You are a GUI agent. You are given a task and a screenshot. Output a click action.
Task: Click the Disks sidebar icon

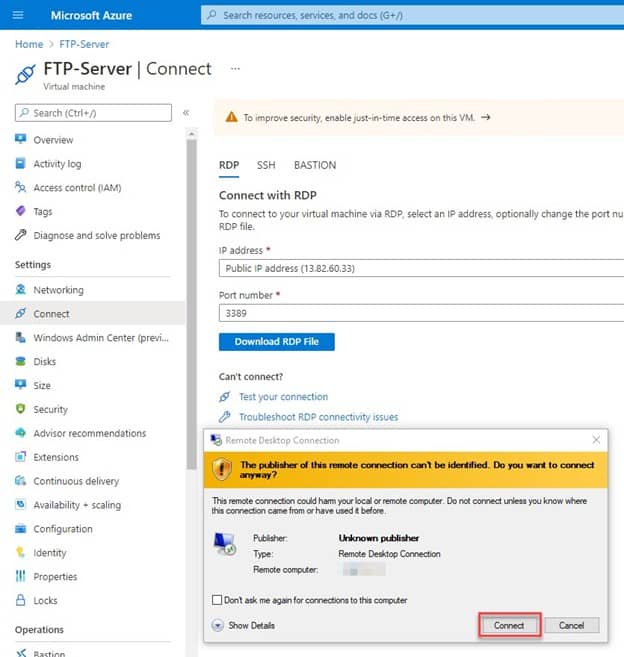pyautogui.click(x=21, y=361)
